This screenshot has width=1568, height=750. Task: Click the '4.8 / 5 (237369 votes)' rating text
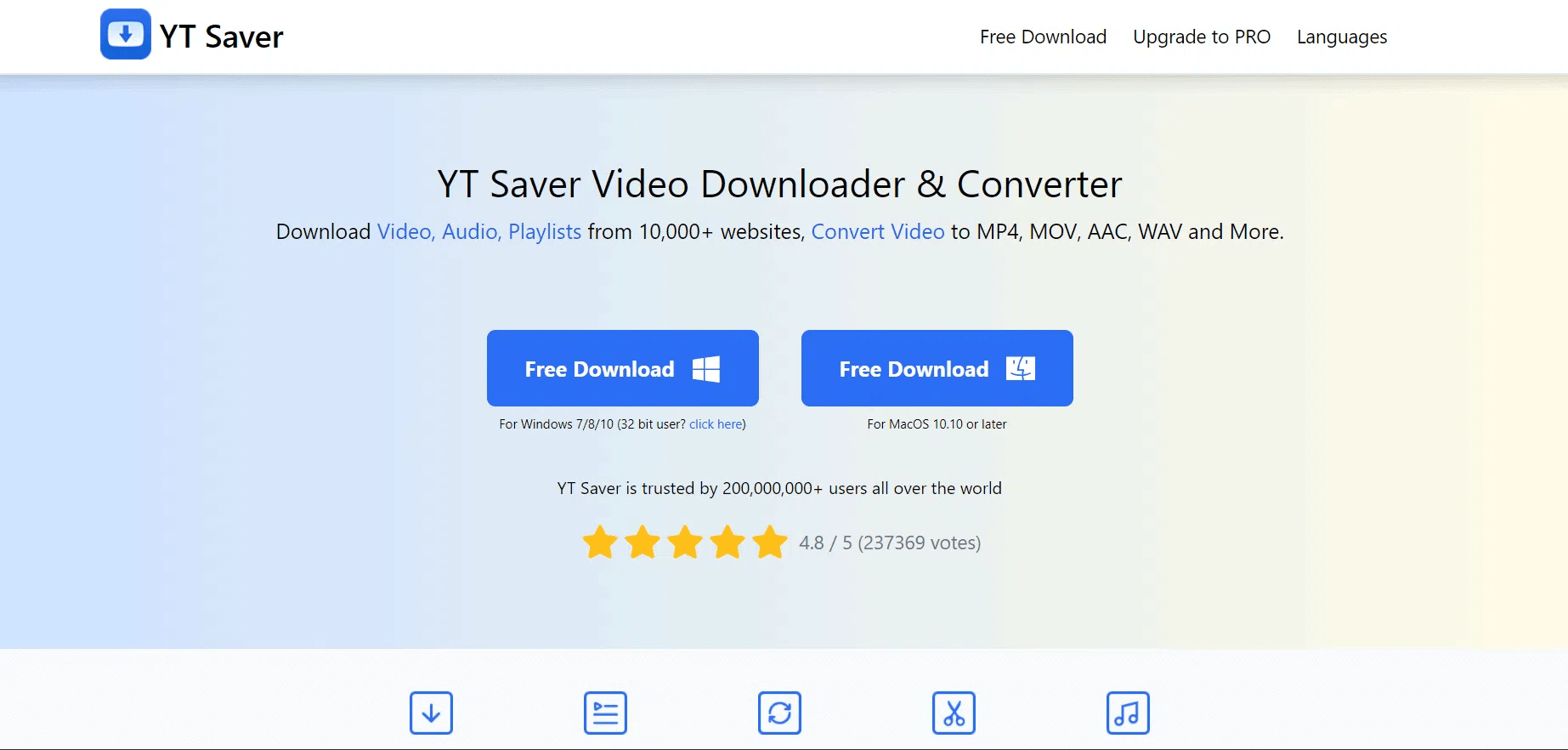(890, 543)
